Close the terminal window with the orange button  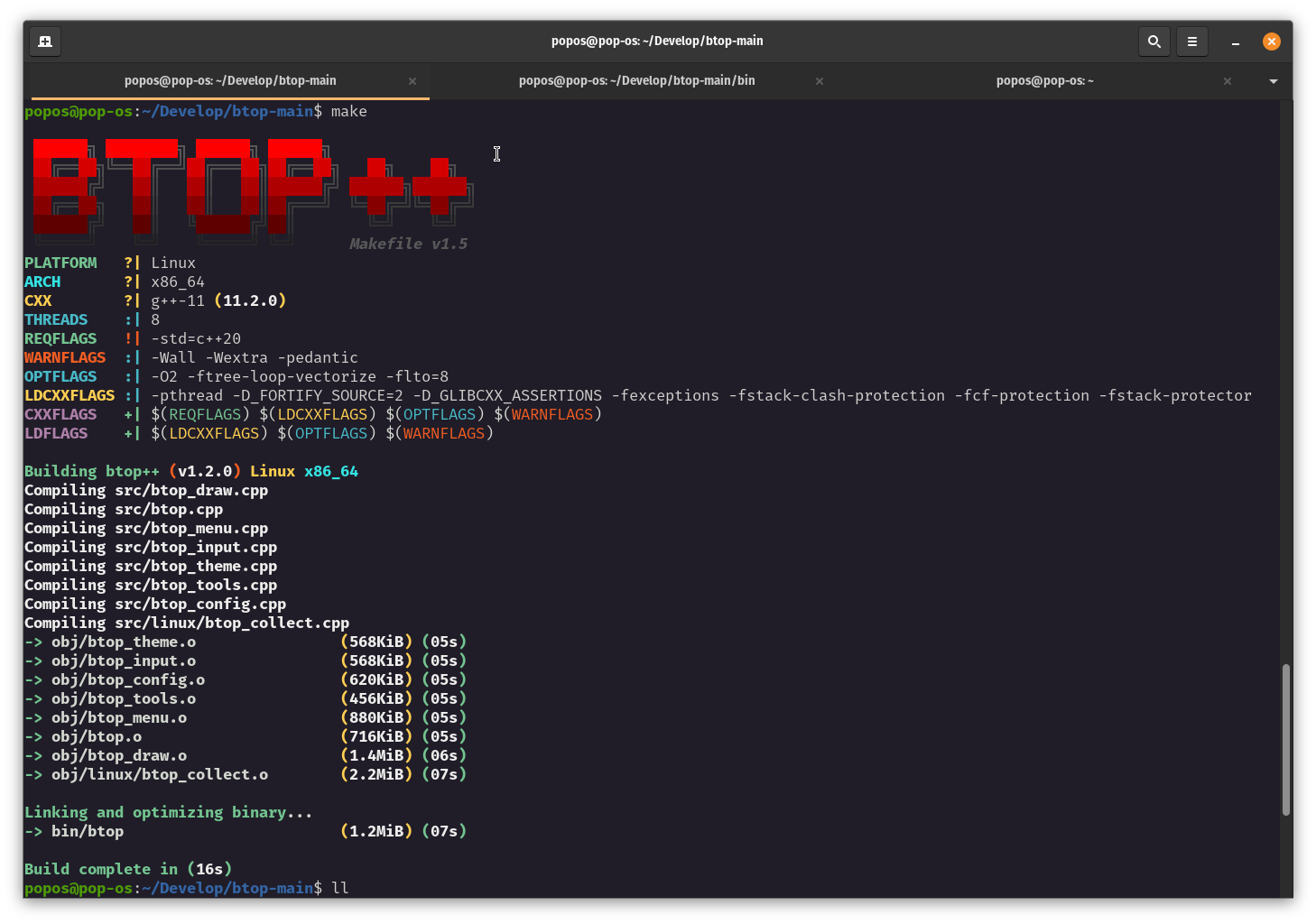(x=1271, y=42)
